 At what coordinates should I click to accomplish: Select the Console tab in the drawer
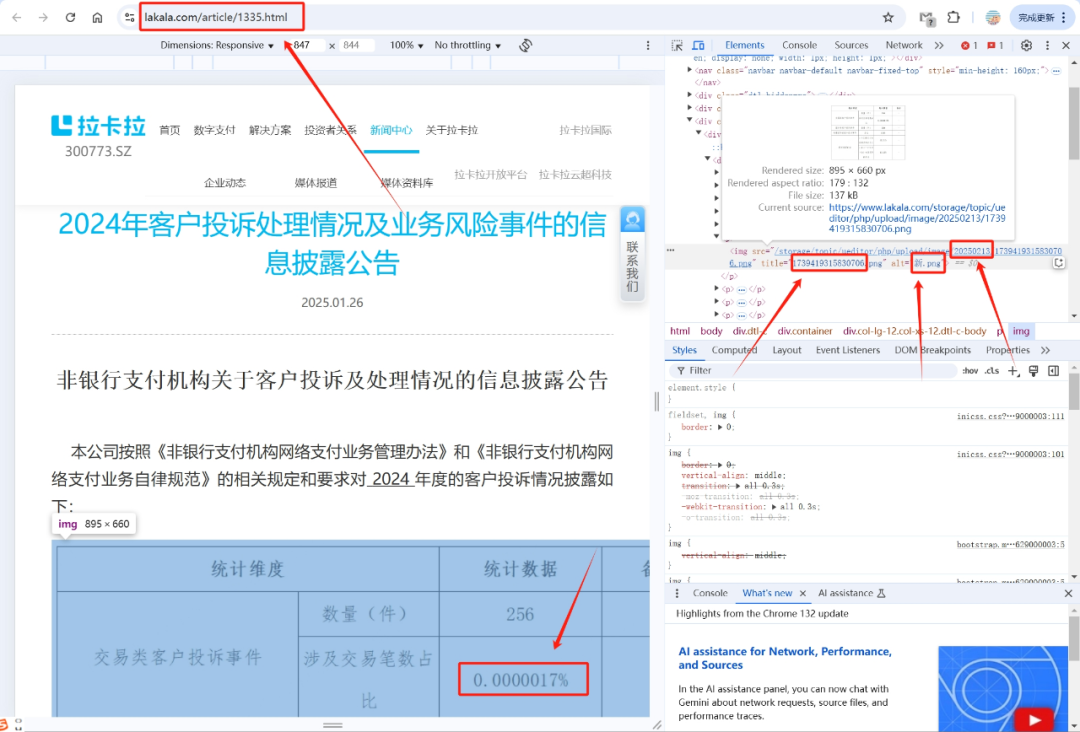710,593
